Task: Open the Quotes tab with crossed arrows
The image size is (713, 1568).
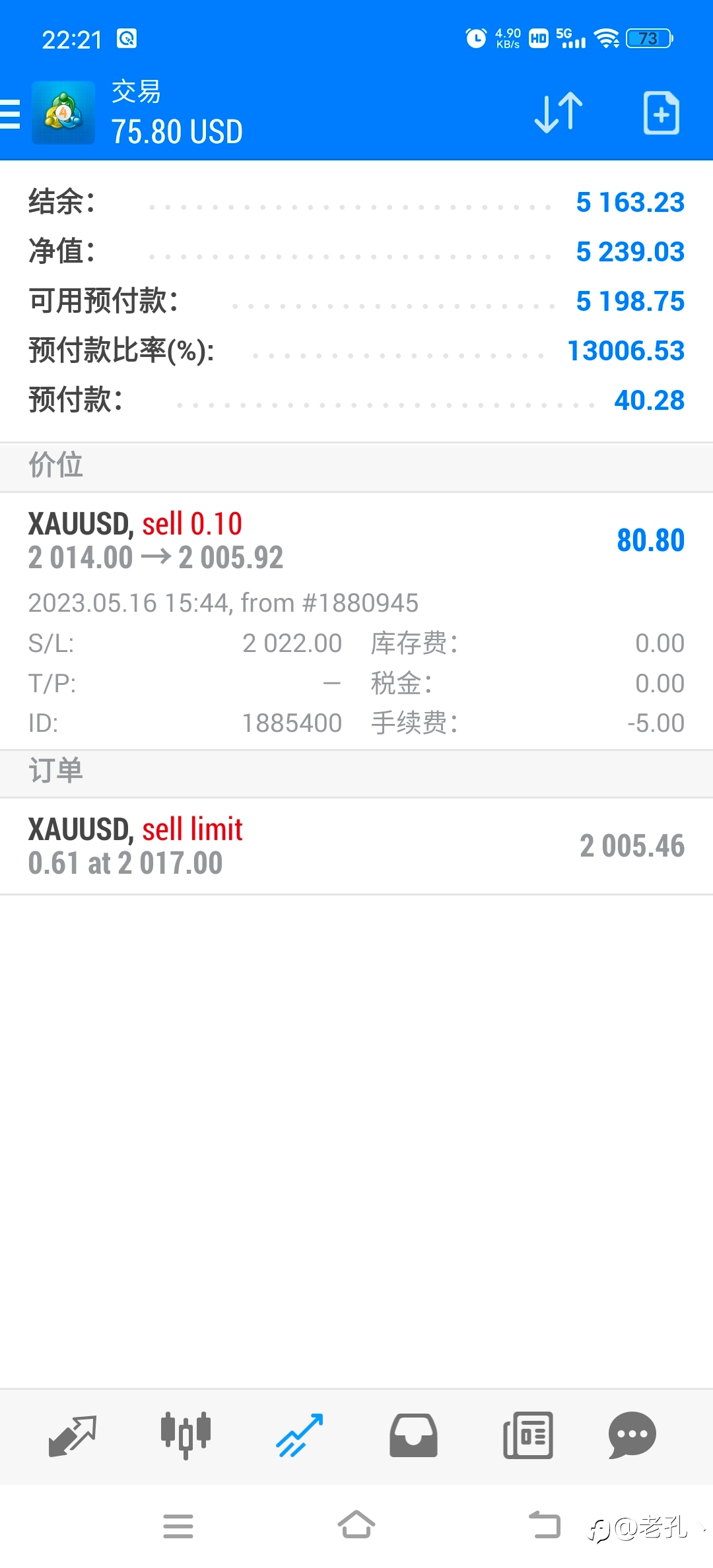Action: click(73, 1436)
